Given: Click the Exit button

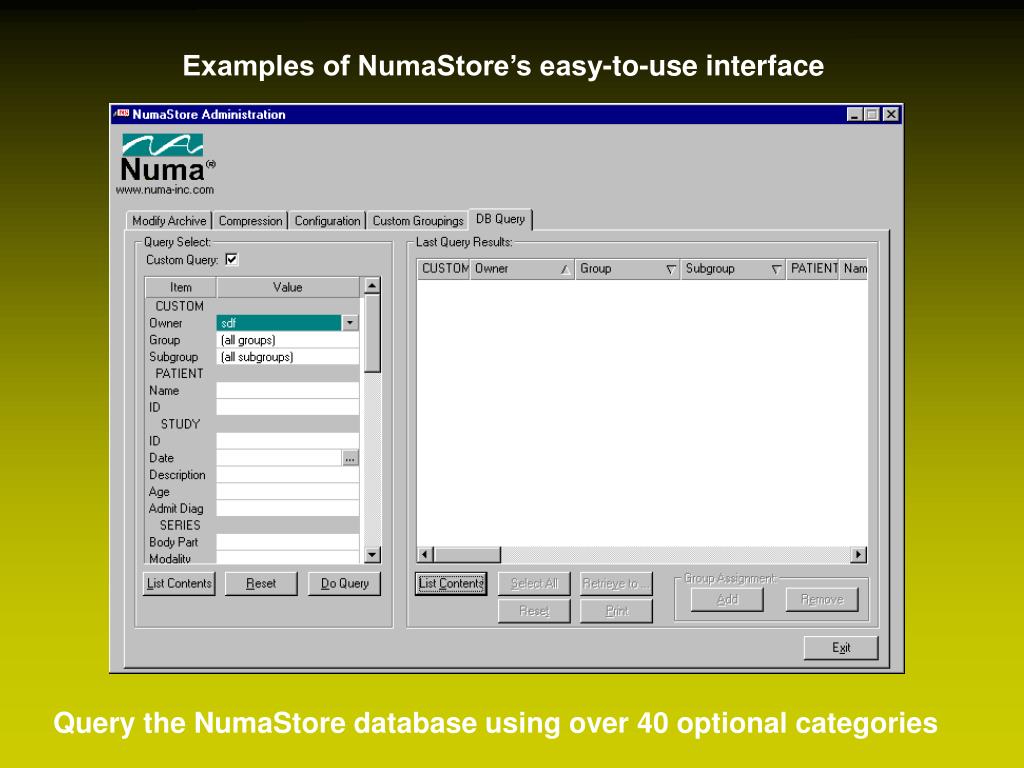Looking at the screenshot, I should point(841,647).
